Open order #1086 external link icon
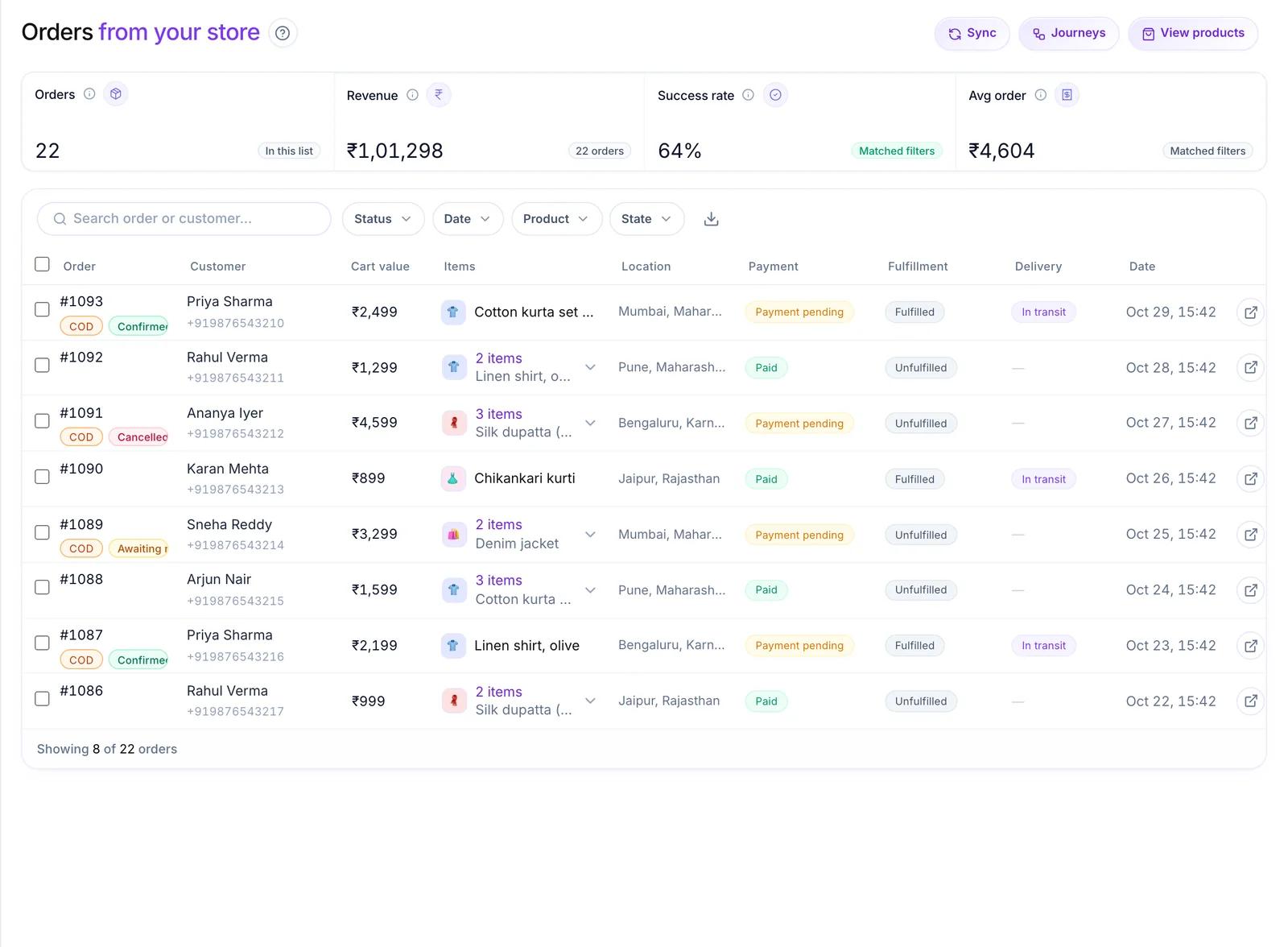 [x=1250, y=701]
